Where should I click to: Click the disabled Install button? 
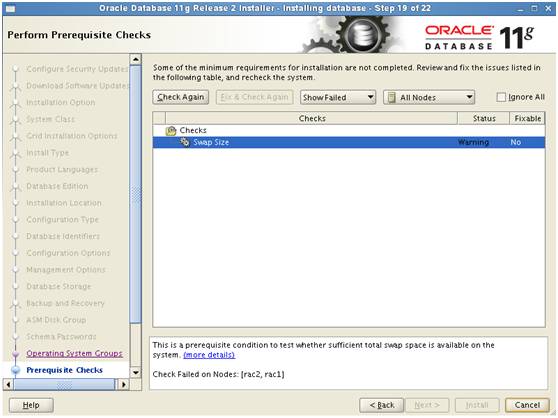477,405
